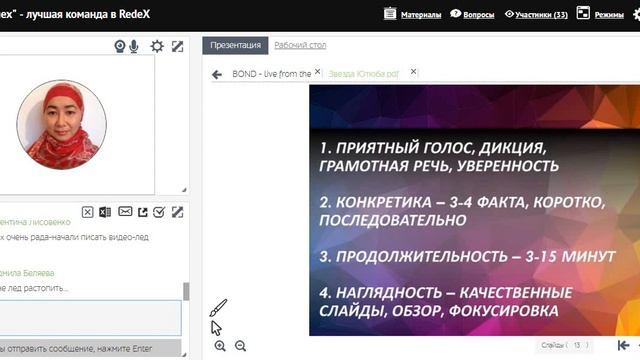Click the Вопросы speech bubble icon
Image resolution: width=640 pixels, height=360 pixels.
tap(456, 14)
